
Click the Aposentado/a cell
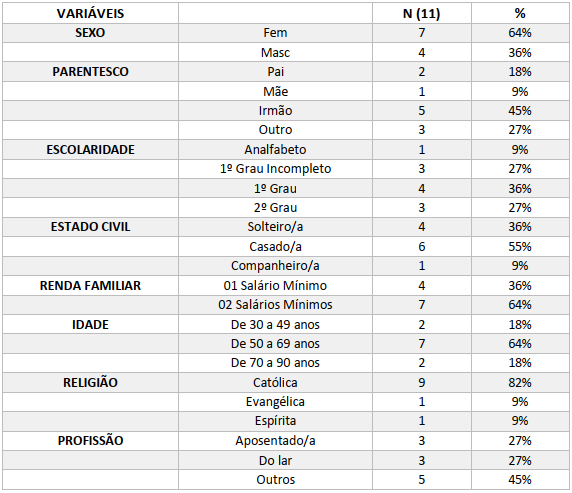(x=275, y=441)
